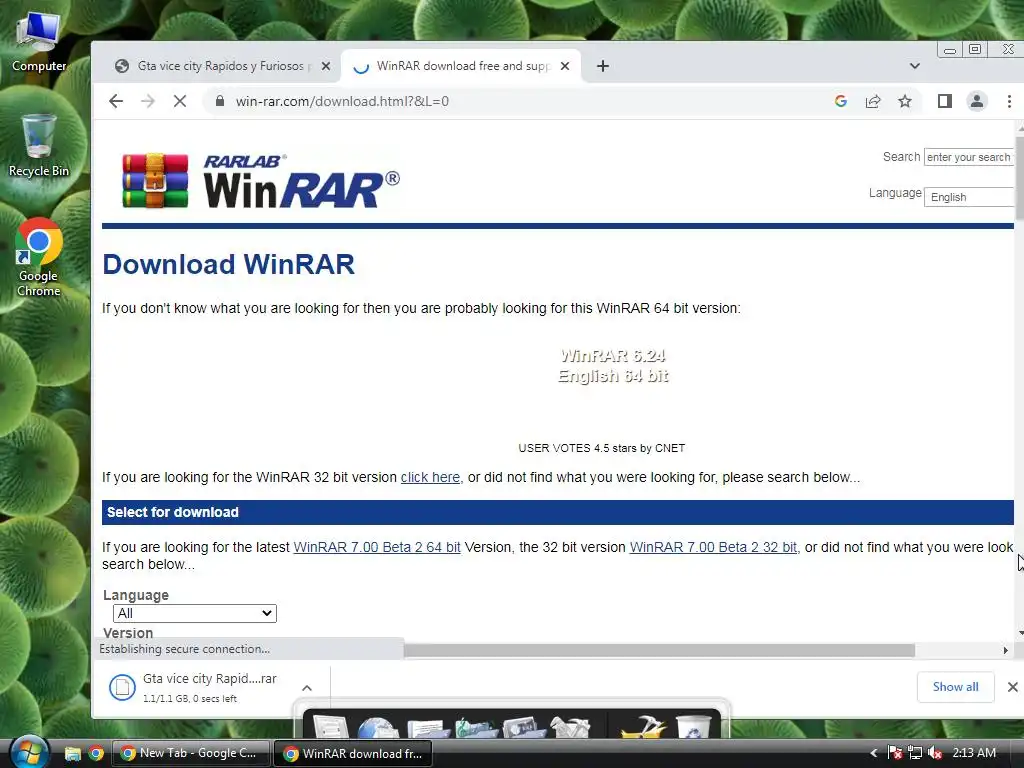Expand download item options chevron
Image resolution: width=1024 pixels, height=768 pixels.
tap(307, 688)
